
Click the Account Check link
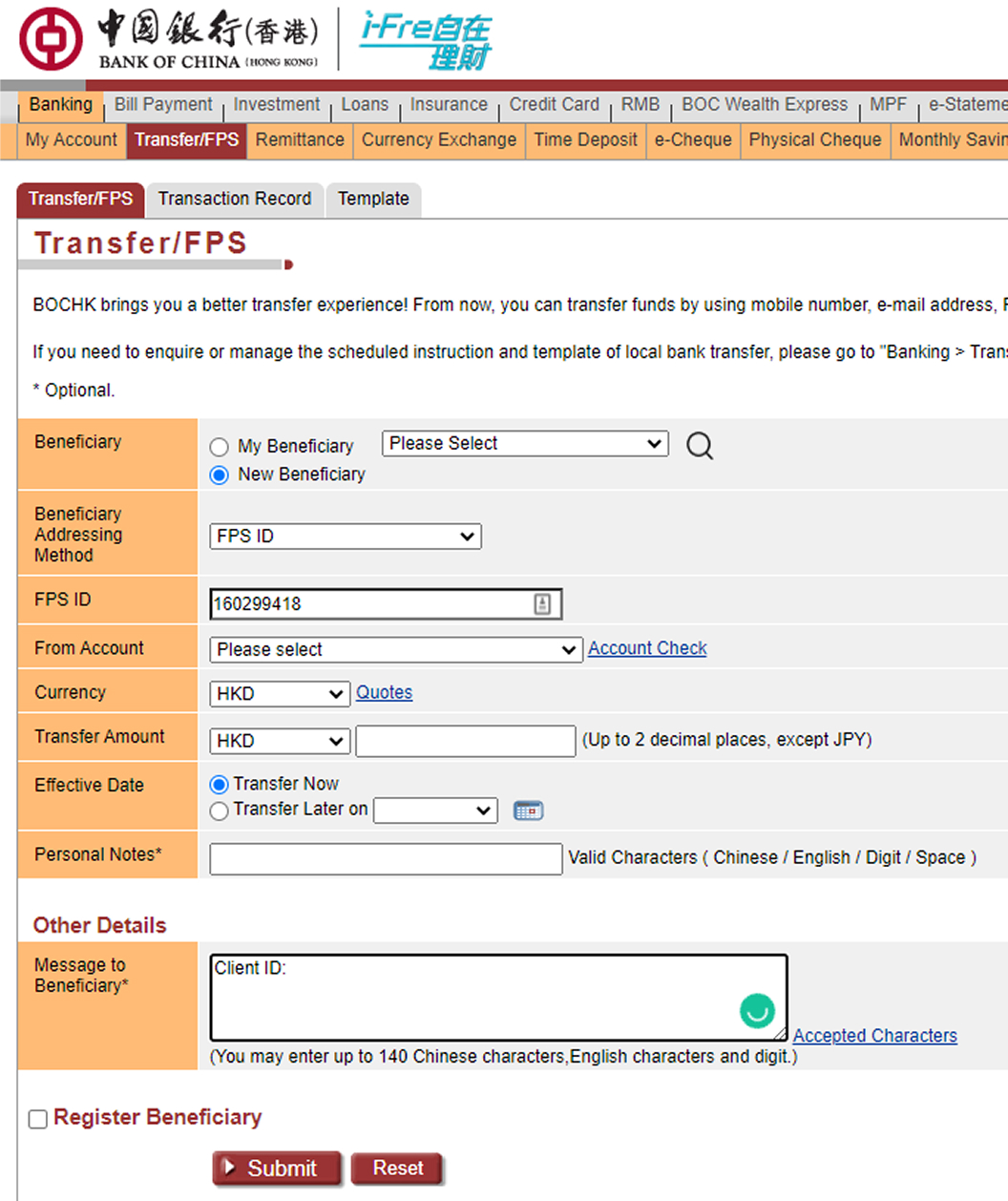pos(647,648)
